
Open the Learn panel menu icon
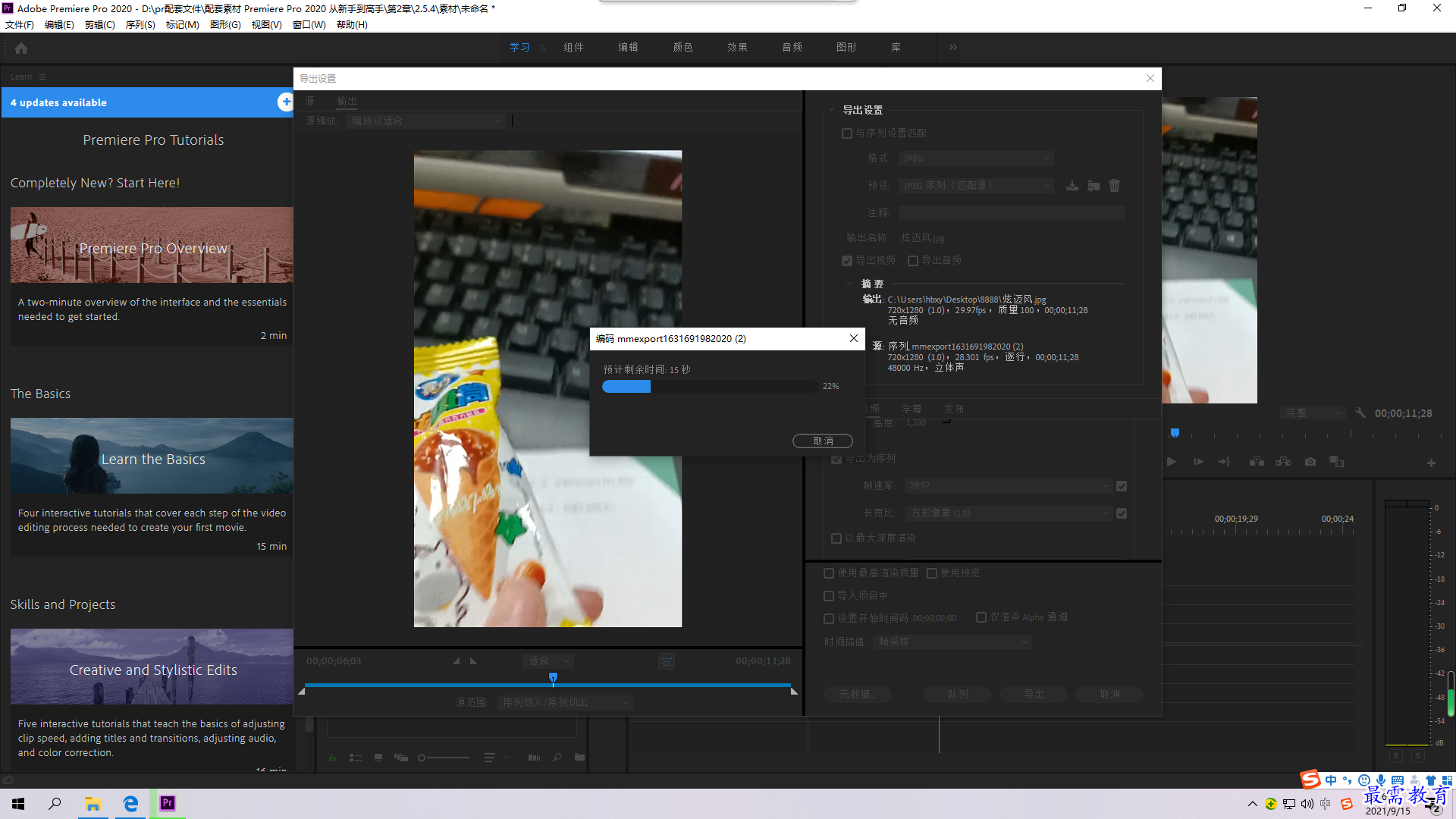[42, 77]
